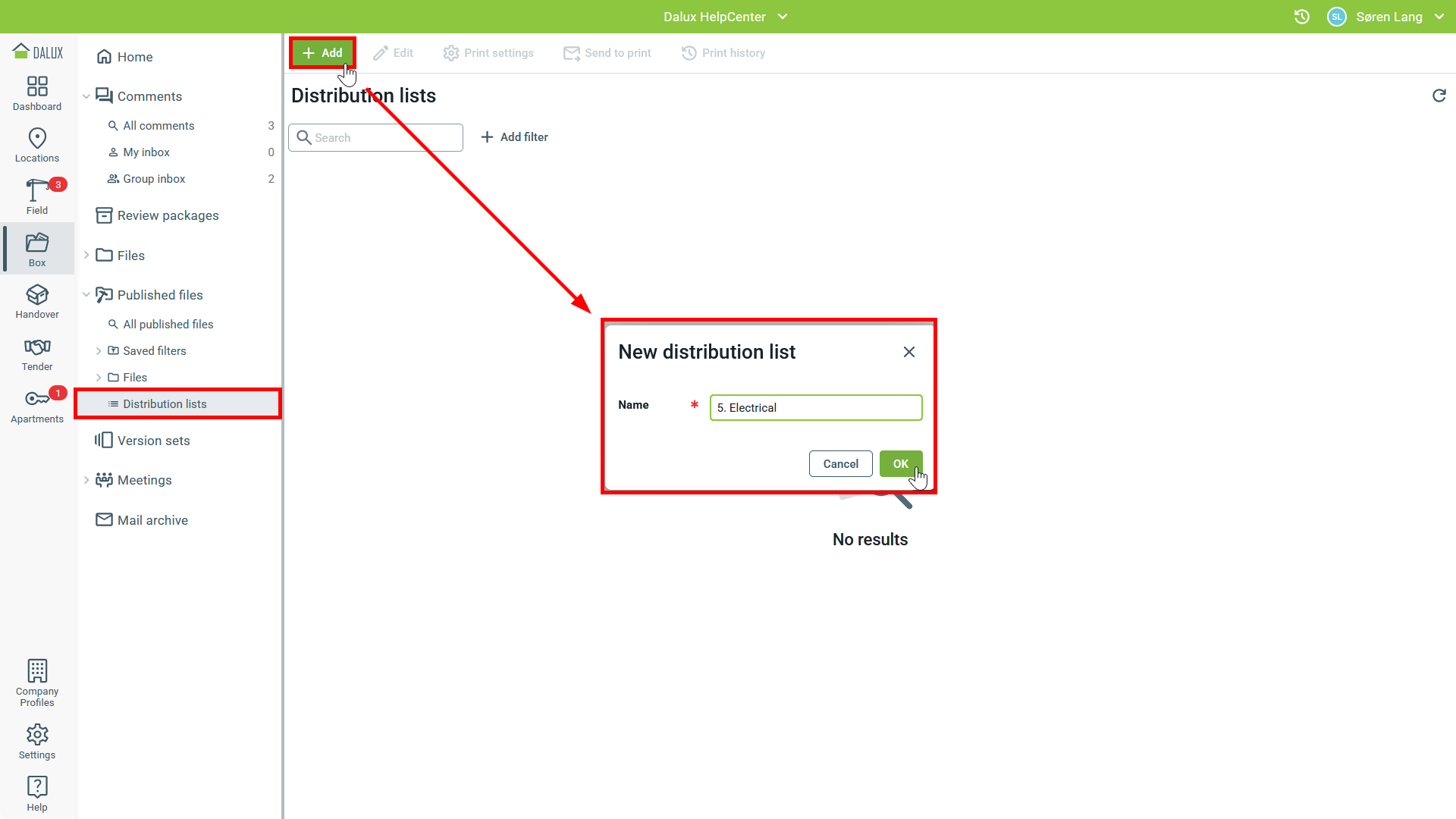Open Company Profiles building icon
Screen dimensions: 1456x819
coord(37,672)
